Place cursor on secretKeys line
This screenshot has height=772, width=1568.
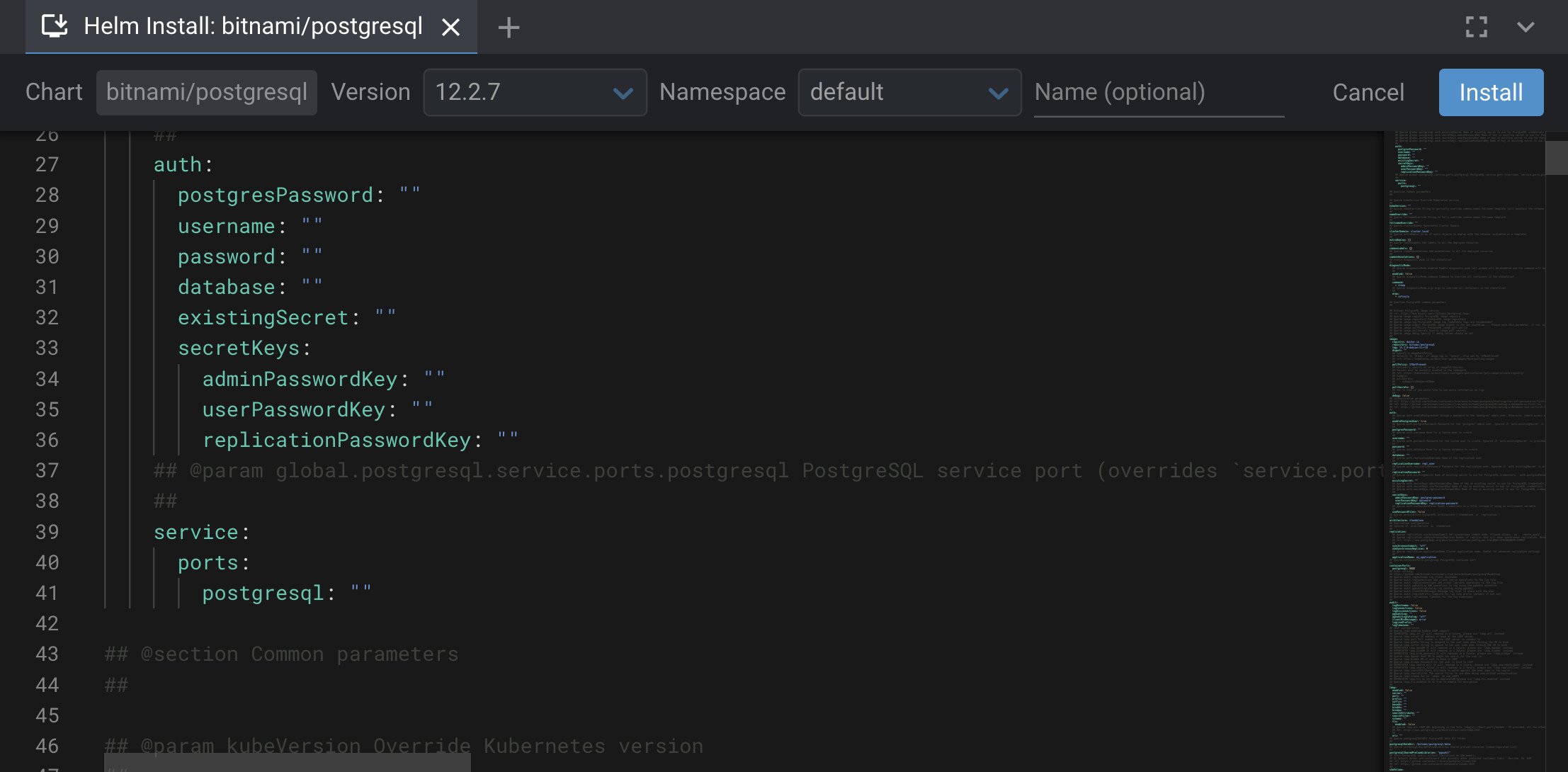point(239,348)
